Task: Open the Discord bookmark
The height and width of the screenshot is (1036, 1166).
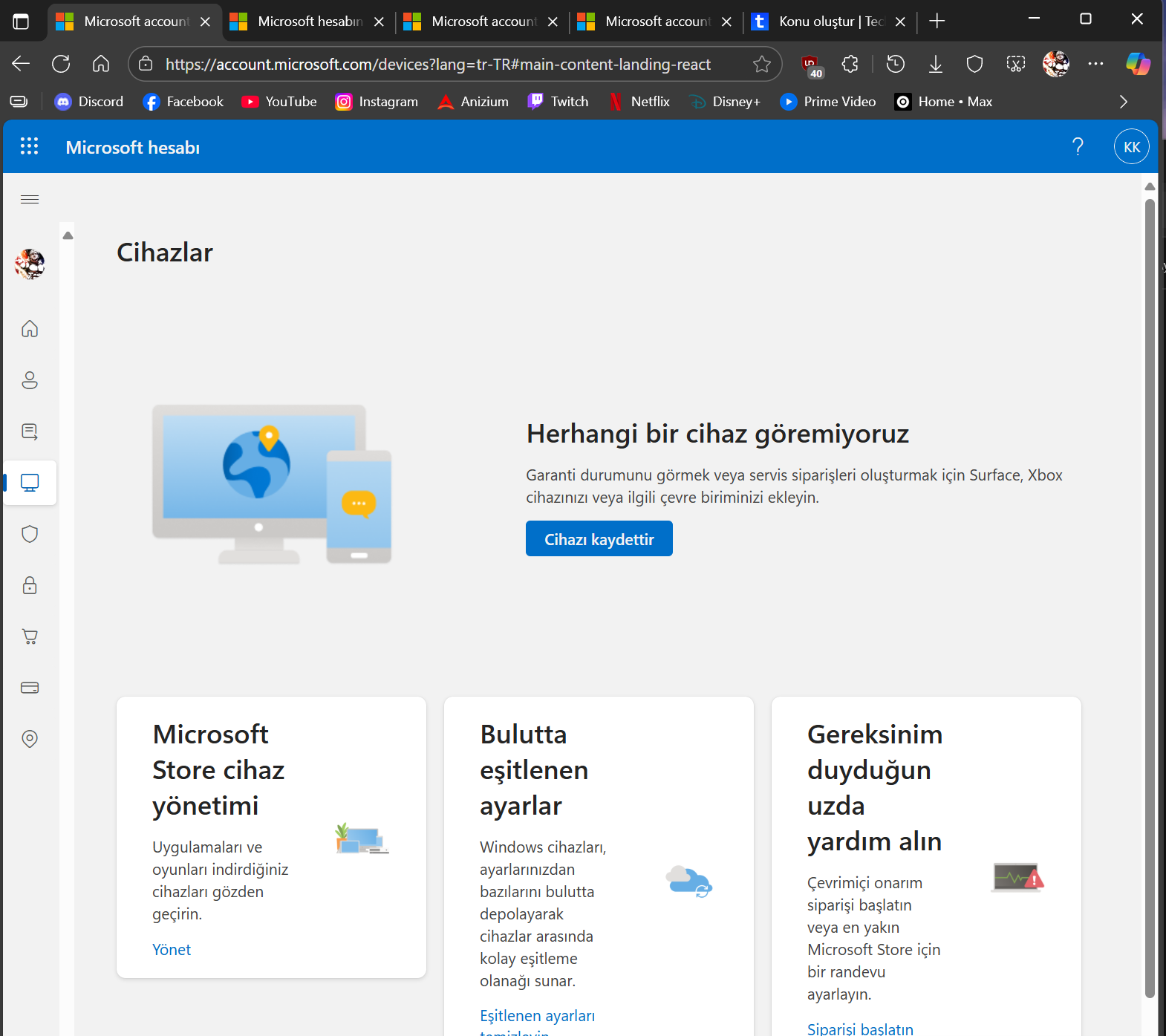Action: tap(88, 102)
